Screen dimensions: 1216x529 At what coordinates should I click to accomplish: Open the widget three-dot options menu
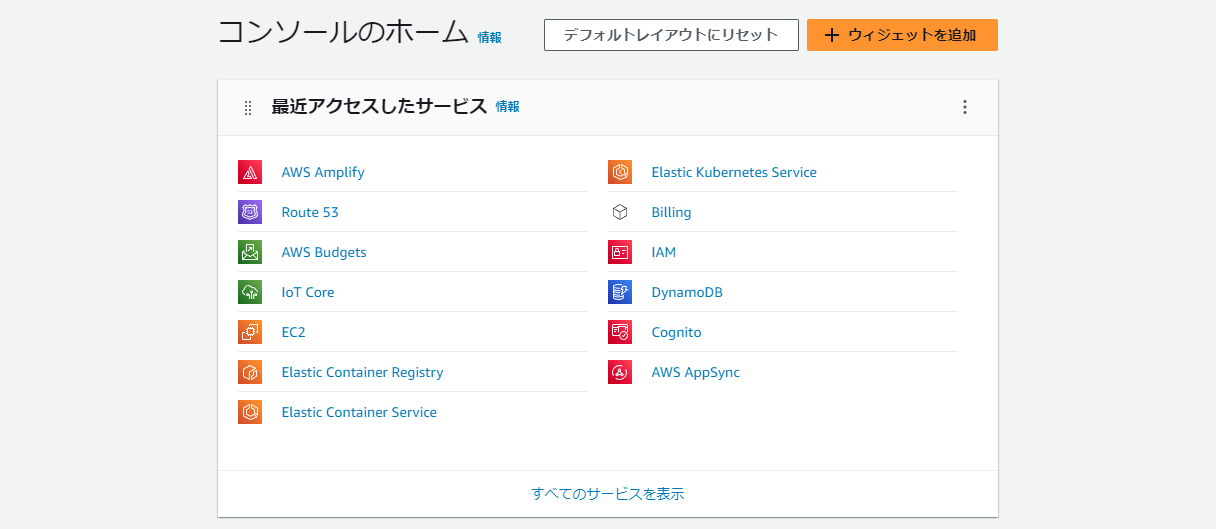965,107
